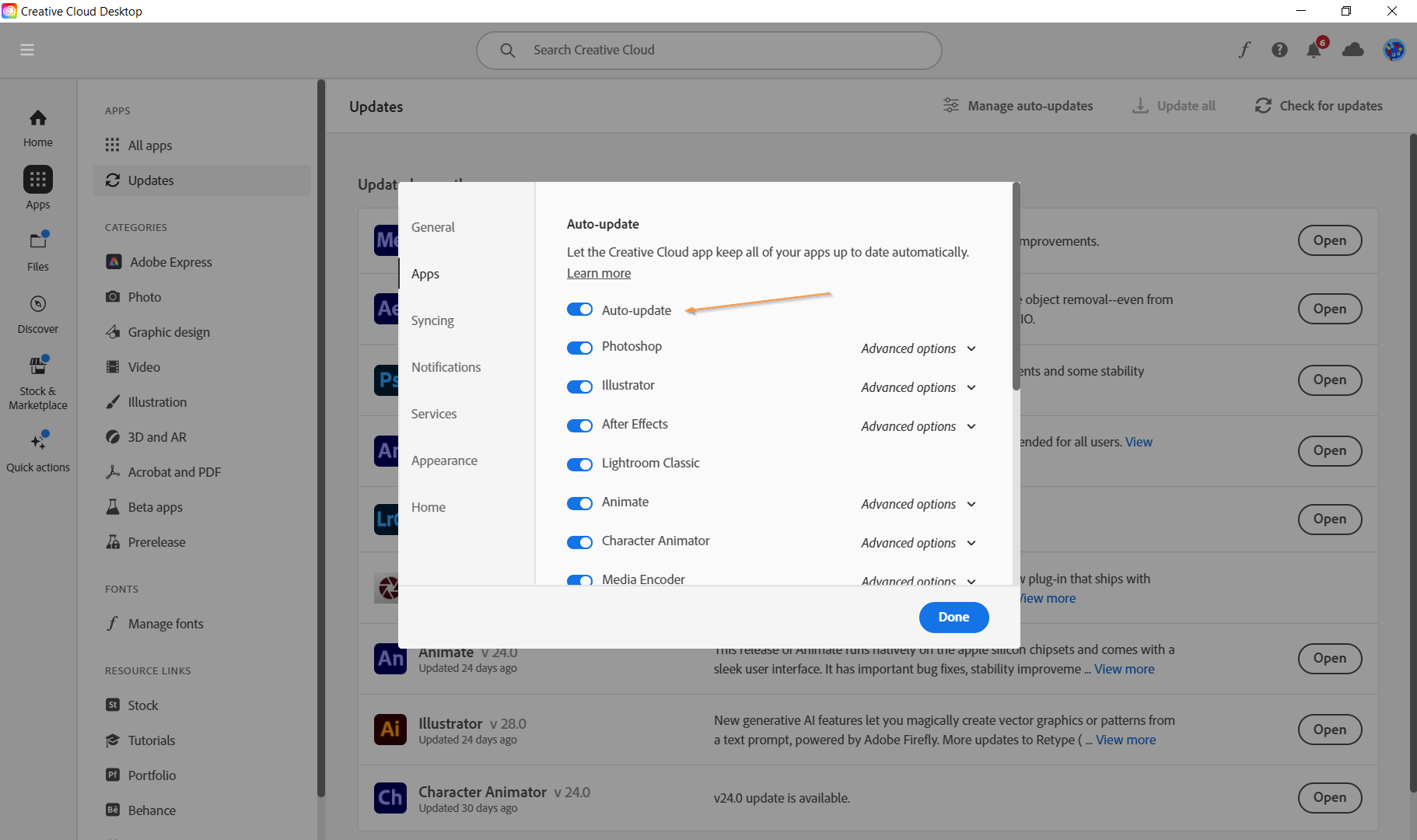Click the Character Animator Ch icon
The height and width of the screenshot is (840, 1417).
coord(390,798)
